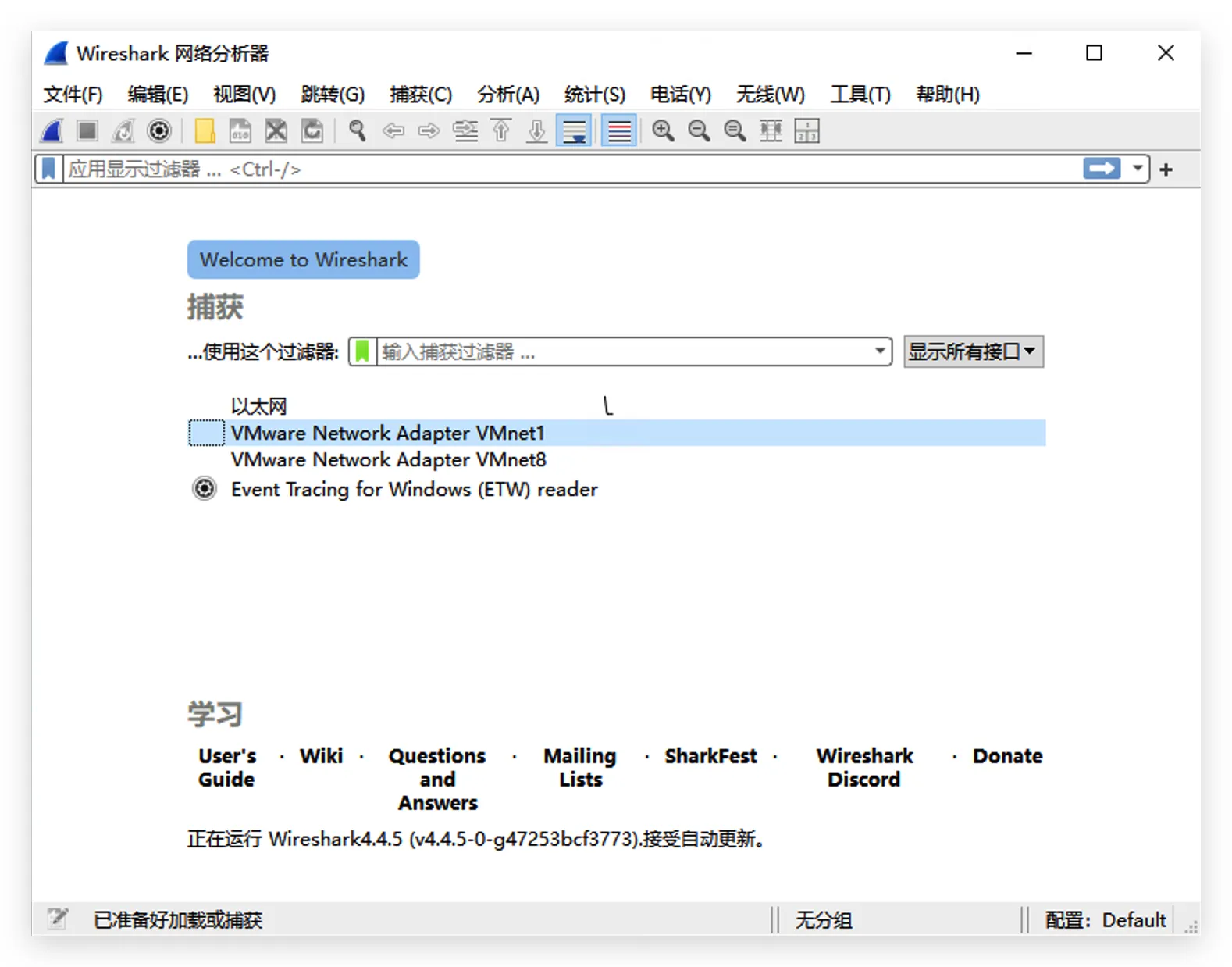Open the 显示所有接口 interface dropdown
Viewport: 1232px width, 967px height.
click(974, 352)
